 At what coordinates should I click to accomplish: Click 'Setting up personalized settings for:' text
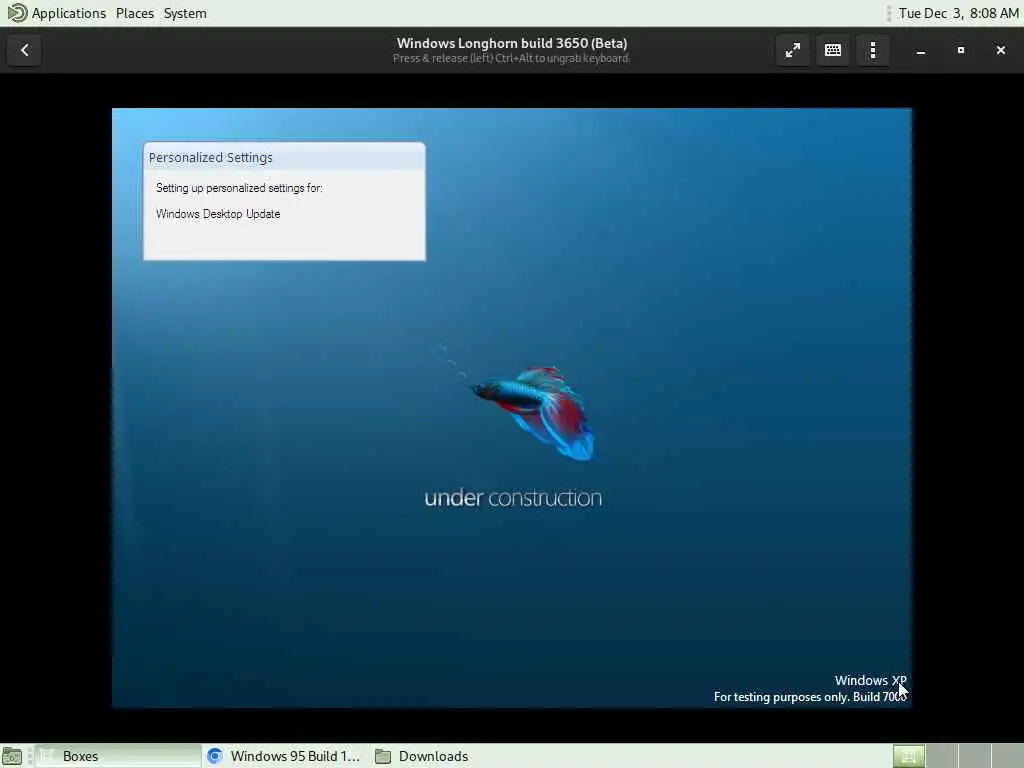pos(239,188)
